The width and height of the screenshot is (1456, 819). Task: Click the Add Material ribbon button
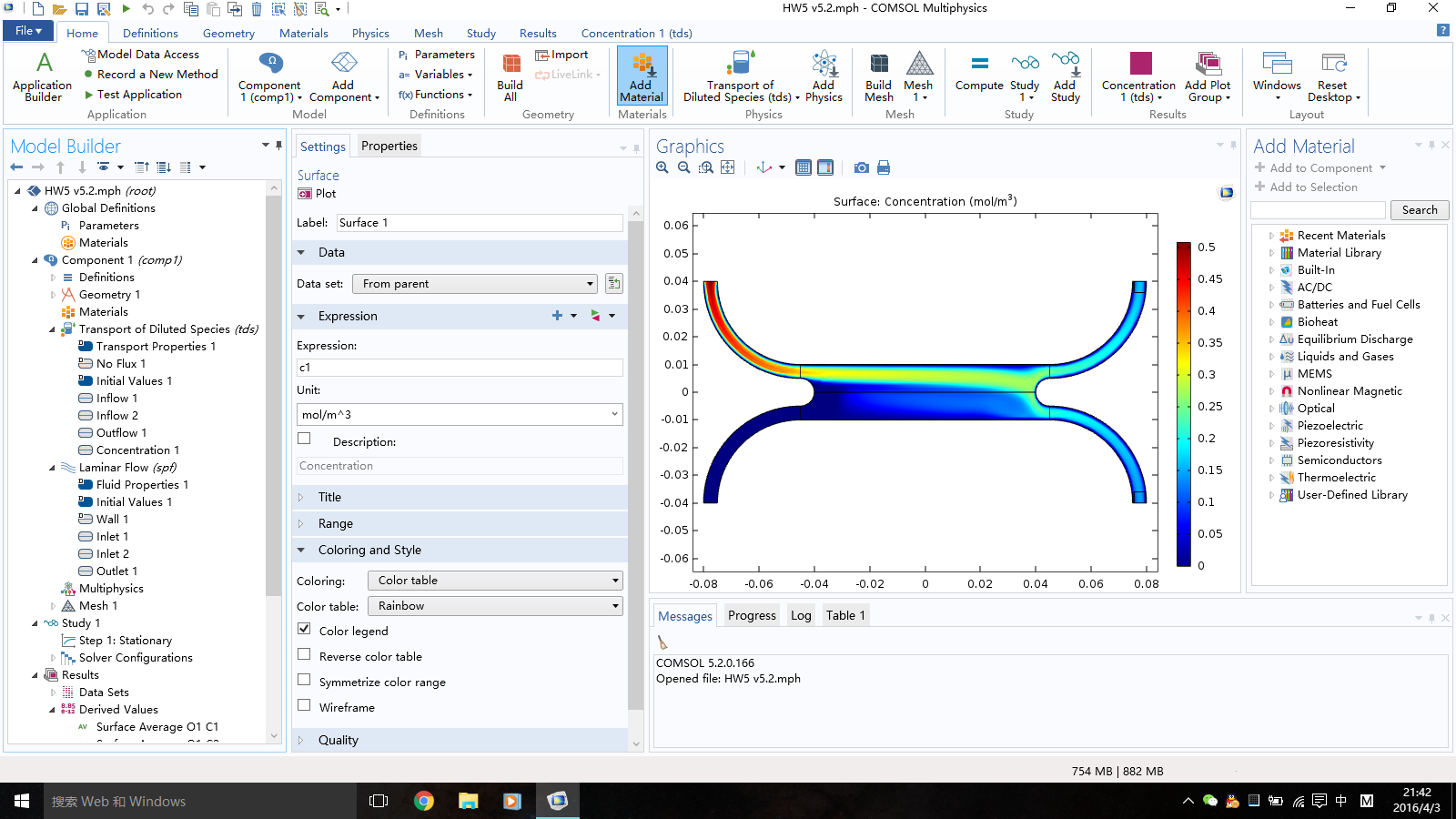point(642,76)
